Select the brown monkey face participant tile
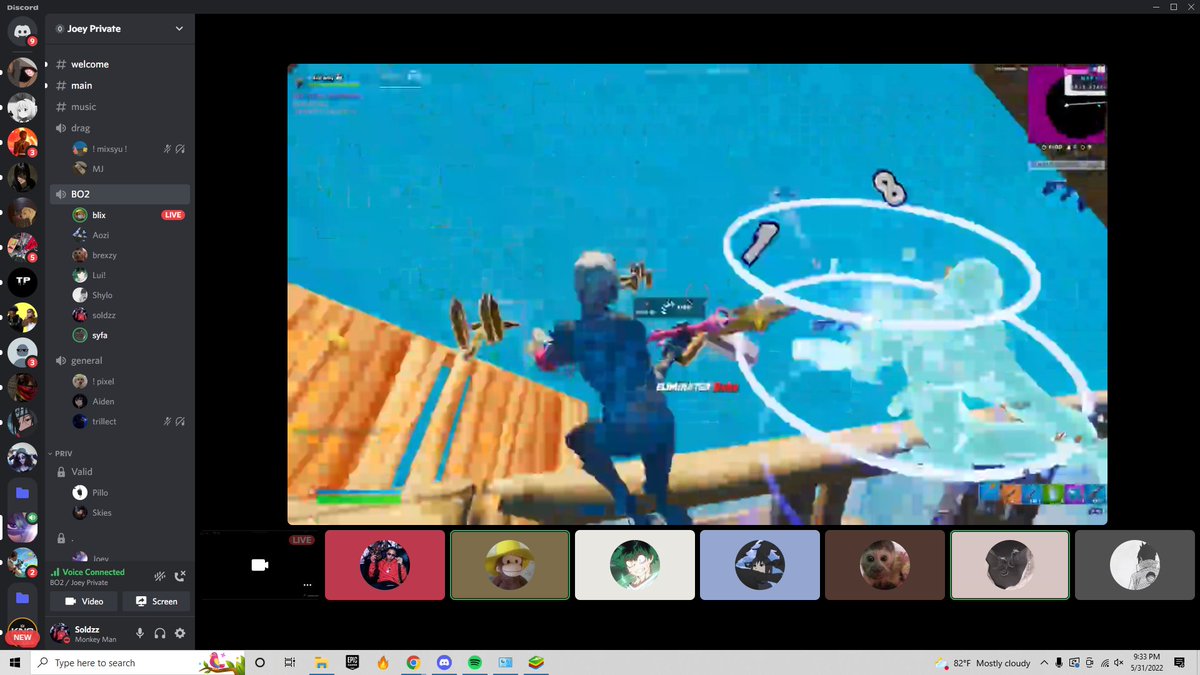 (885, 565)
